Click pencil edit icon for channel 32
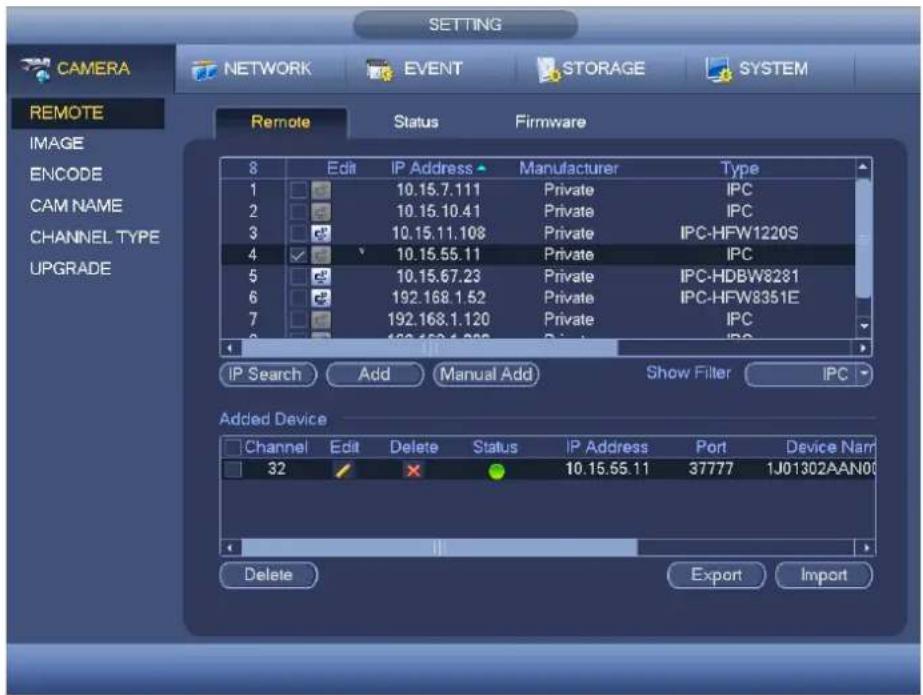 coord(343,470)
